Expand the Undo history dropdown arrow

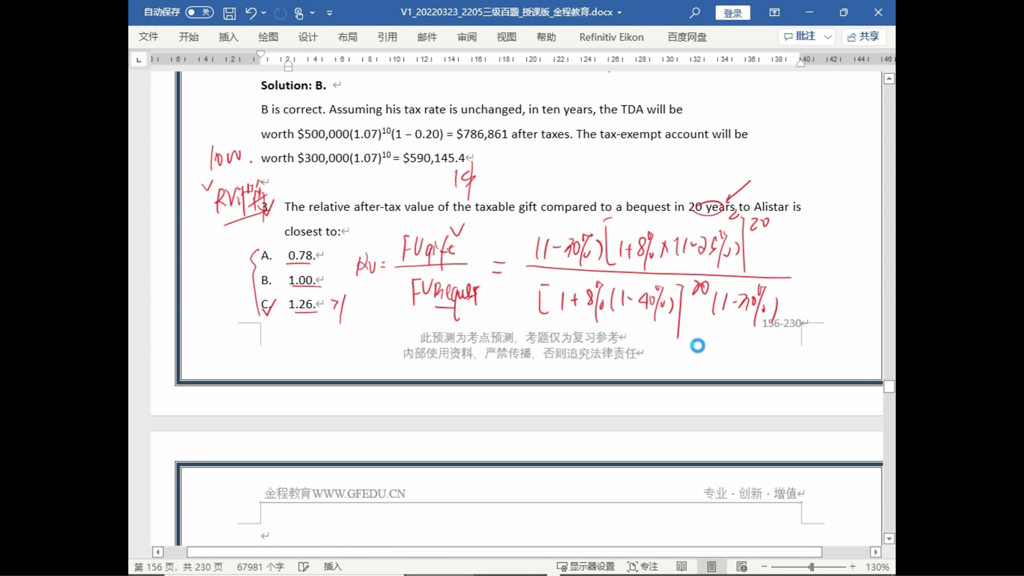(264, 13)
